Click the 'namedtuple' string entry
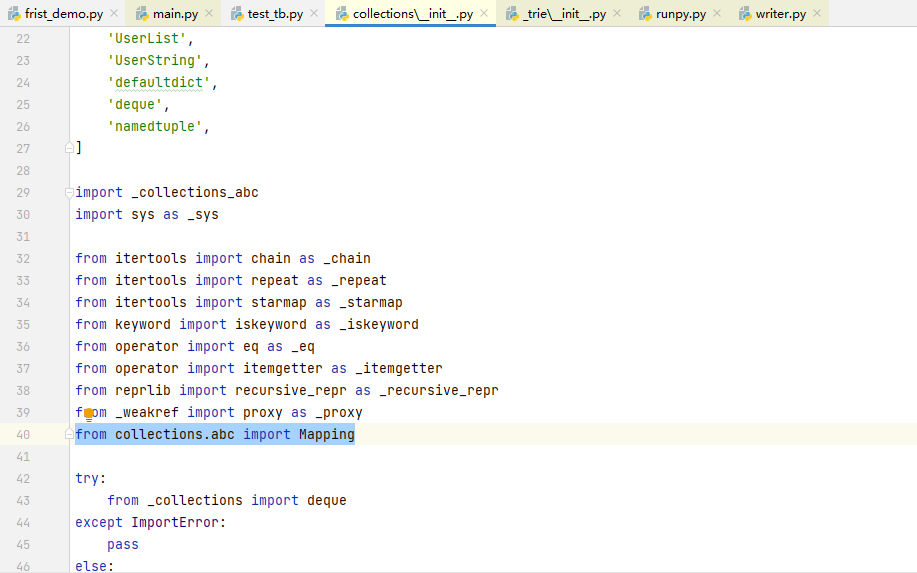This screenshot has height=573, width=917. click(x=155, y=126)
